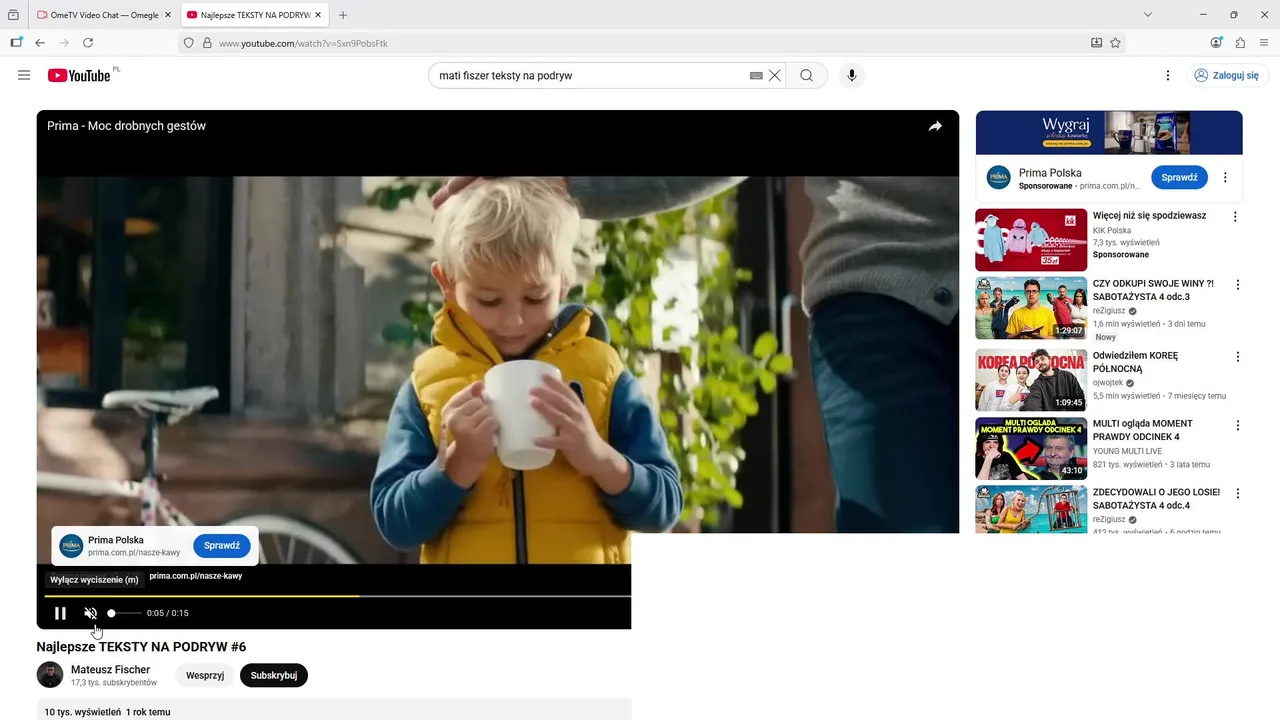
Task: Adjust the volume slider
Action: pos(124,613)
